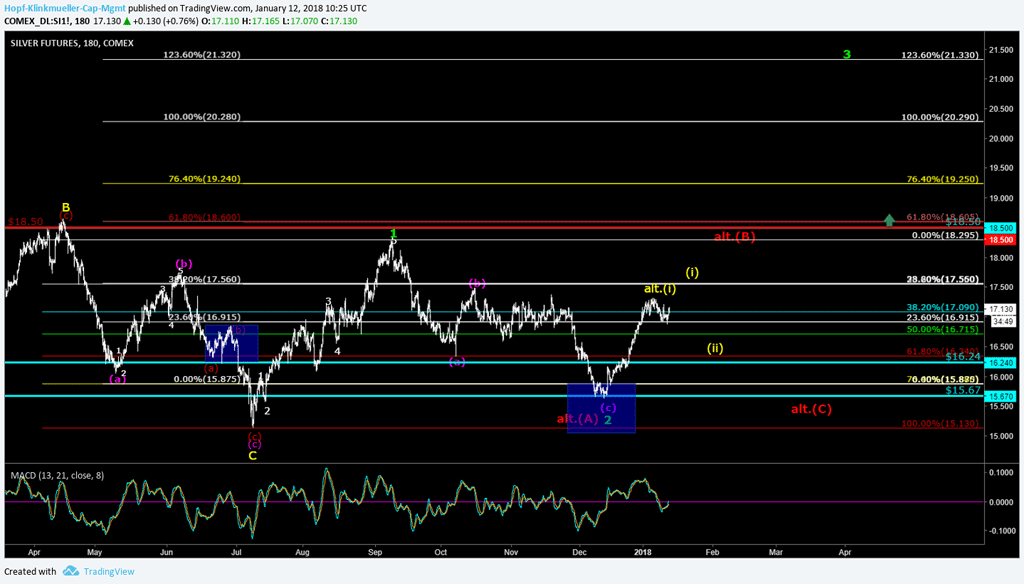Click the 17.130 current price axis label
The image size is (1024, 584).
pyautogui.click(x=1001, y=309)
